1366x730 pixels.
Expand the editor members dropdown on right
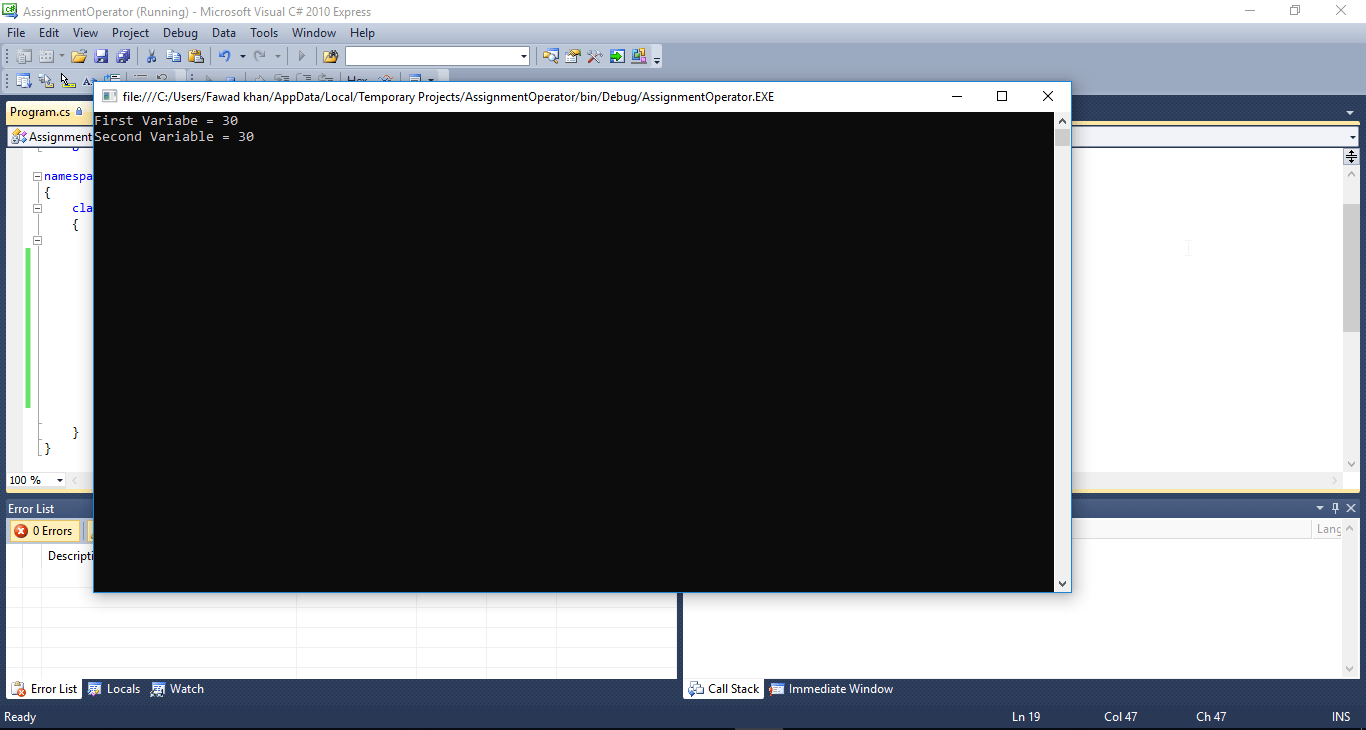coord(1352,137)
